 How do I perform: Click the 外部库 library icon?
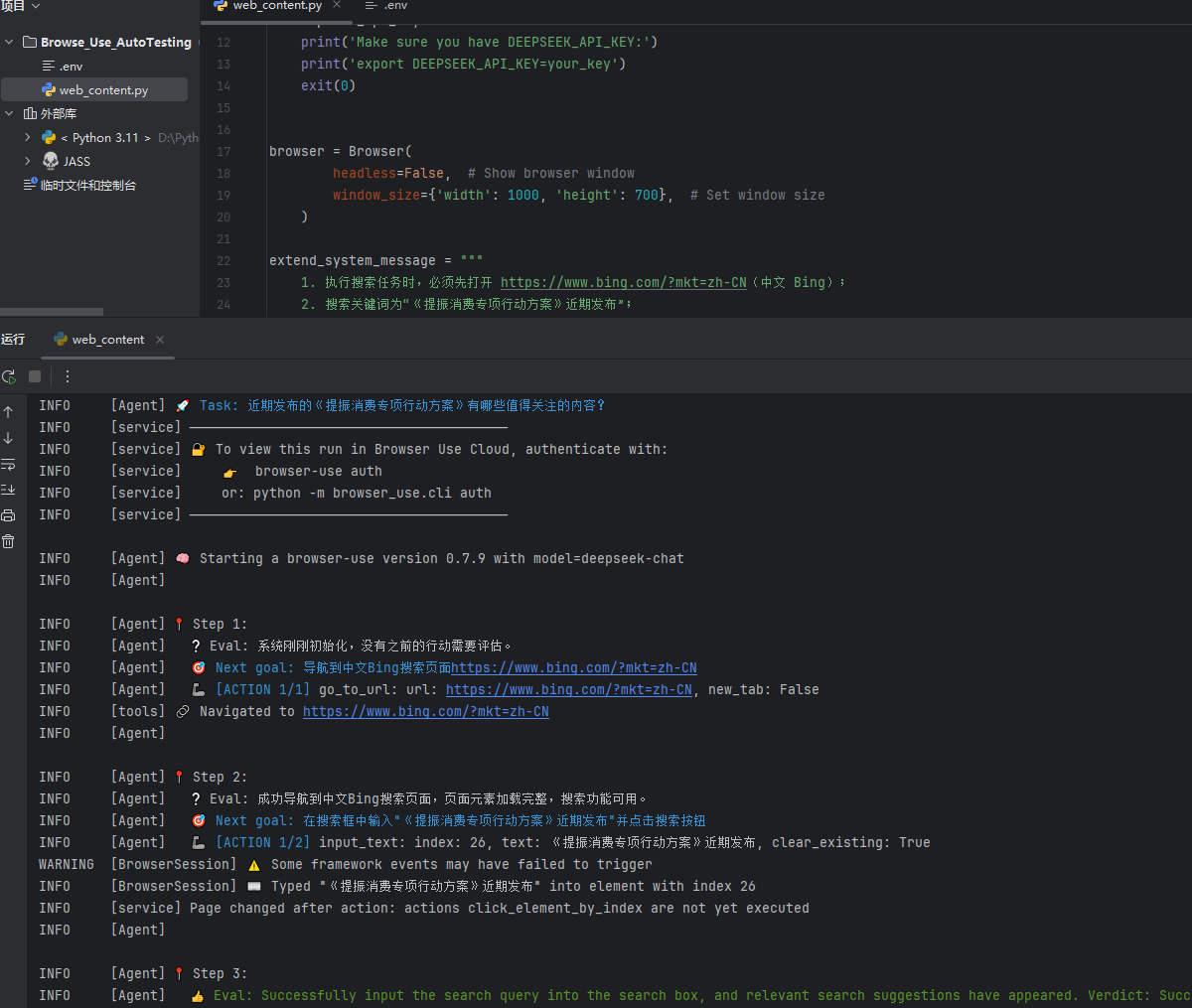click(x=30, y=114)
